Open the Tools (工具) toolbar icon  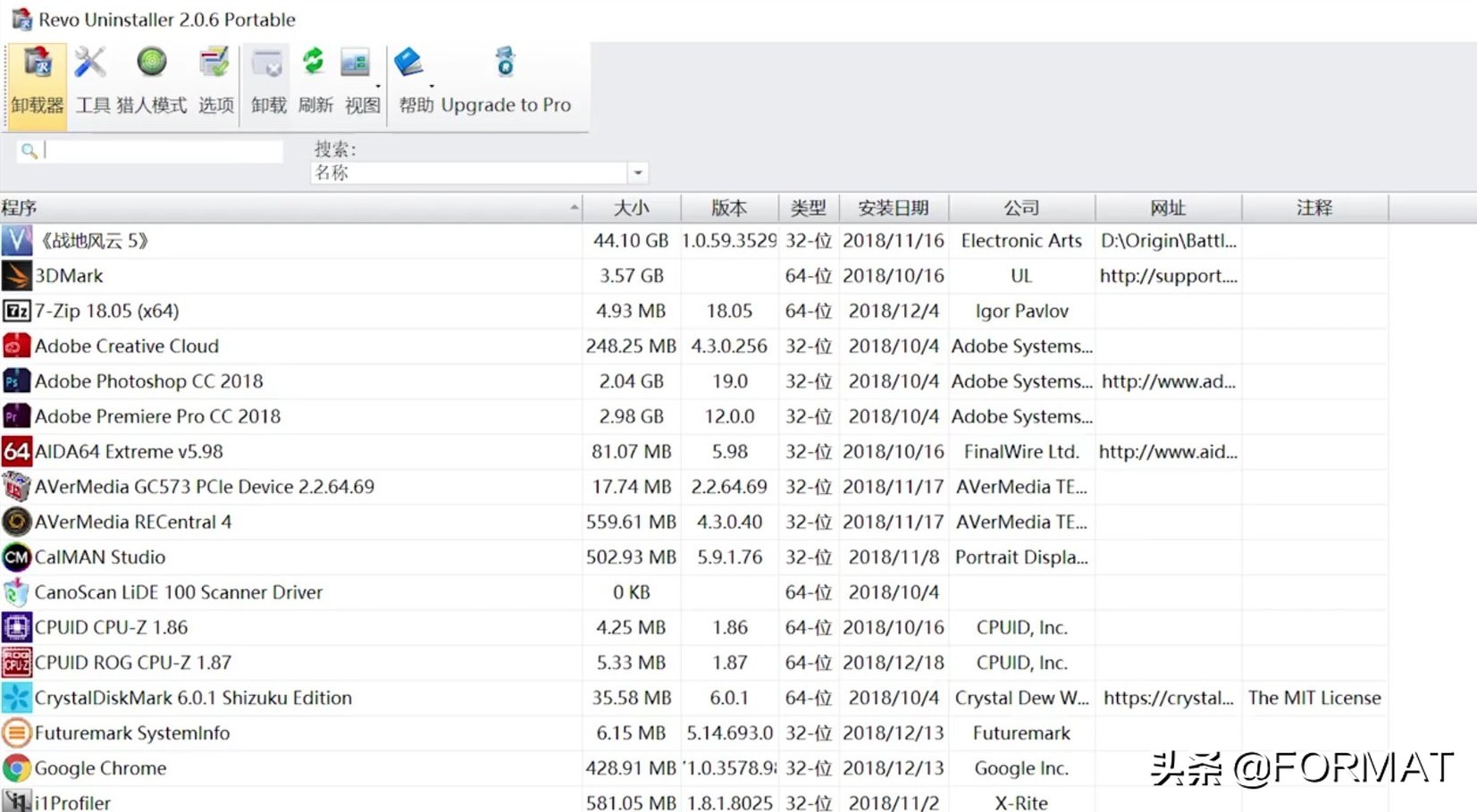point(91,81)
